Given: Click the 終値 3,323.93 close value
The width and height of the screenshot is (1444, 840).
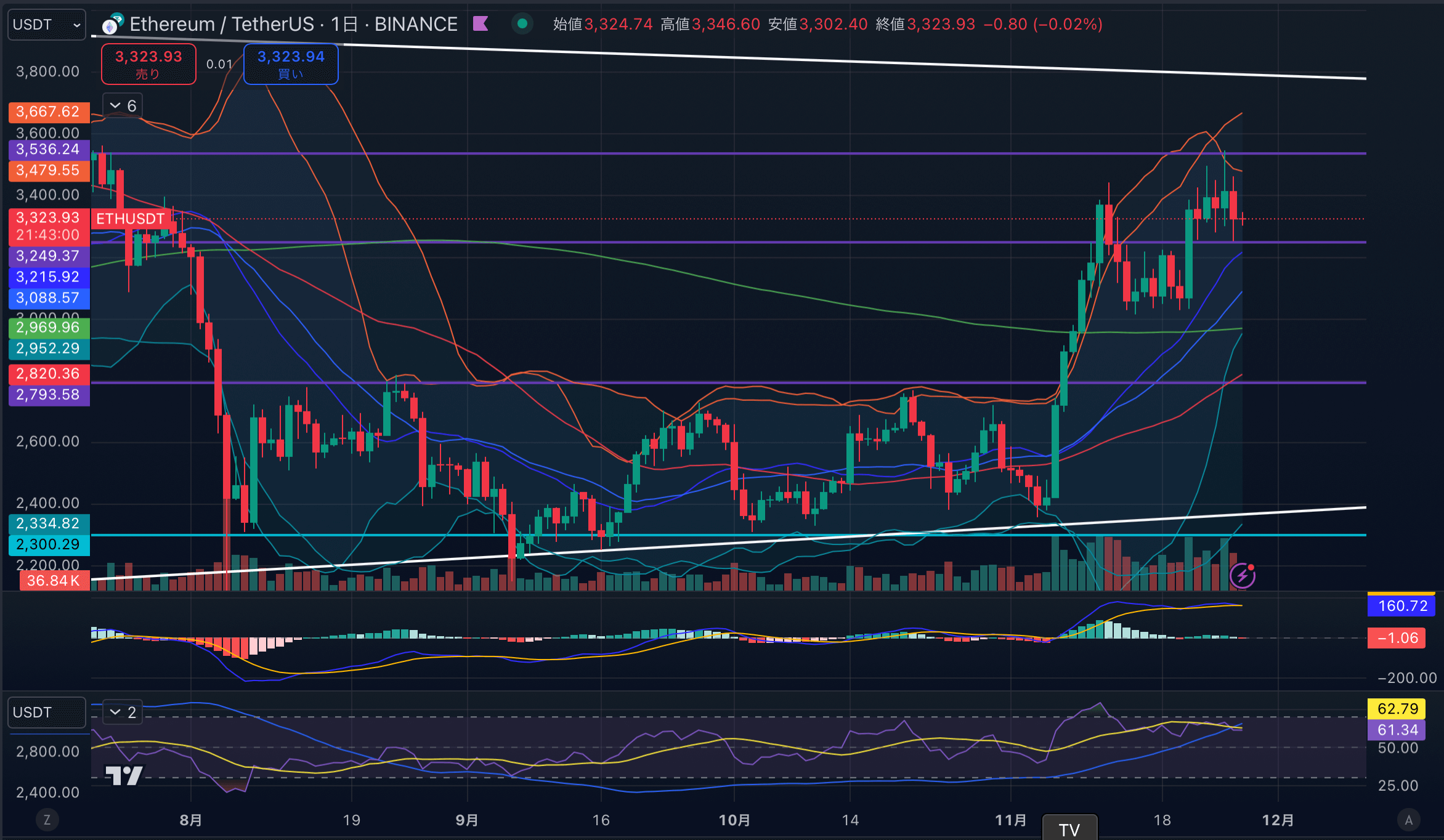Looking at the screenshot, I should point(925,24).
